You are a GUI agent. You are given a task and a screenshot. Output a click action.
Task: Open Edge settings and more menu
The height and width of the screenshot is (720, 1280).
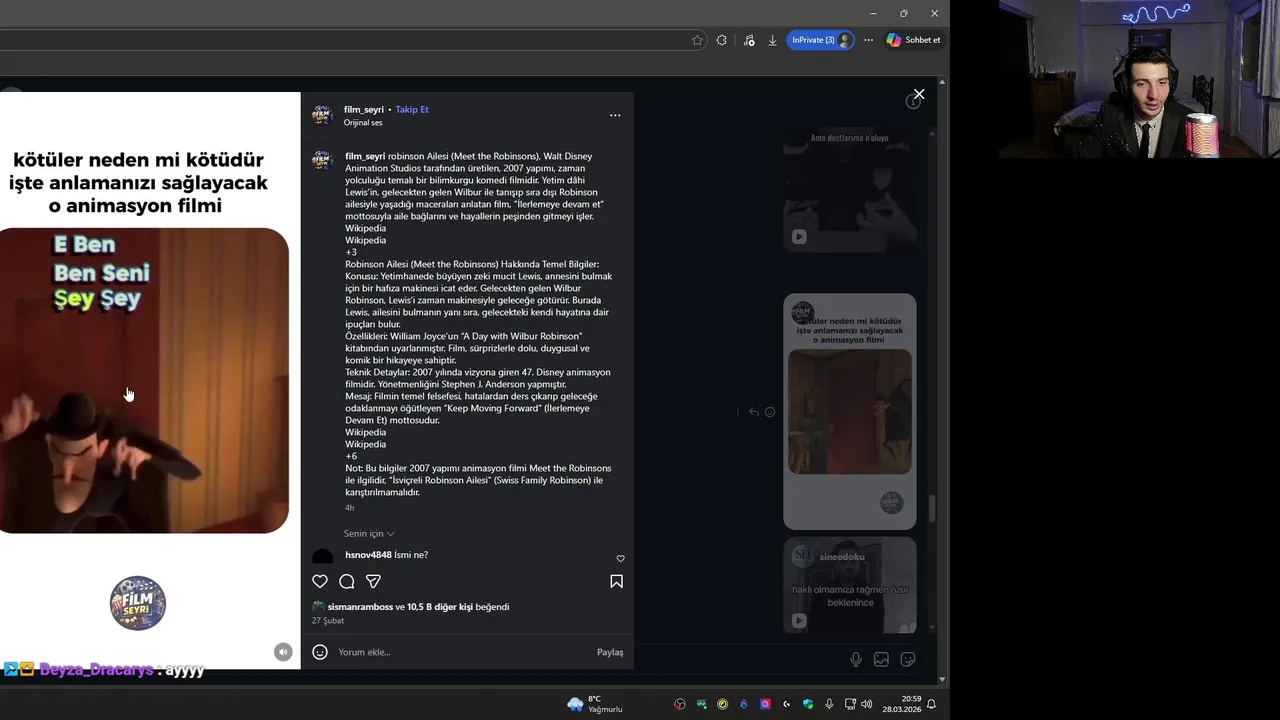[x=868, y=40]
